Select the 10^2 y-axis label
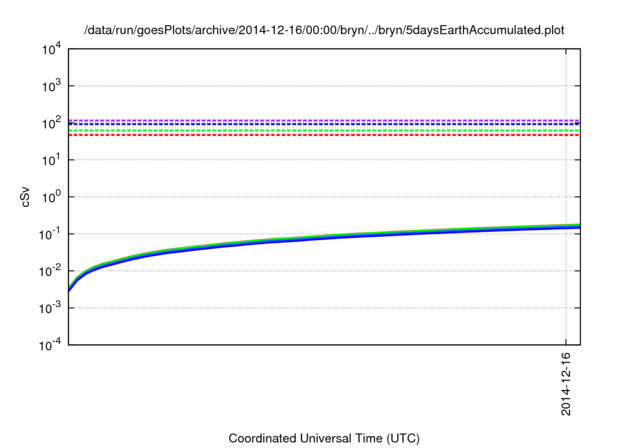Image resolution: width=640 pixels, height=448 pixels. pos(52,123)
